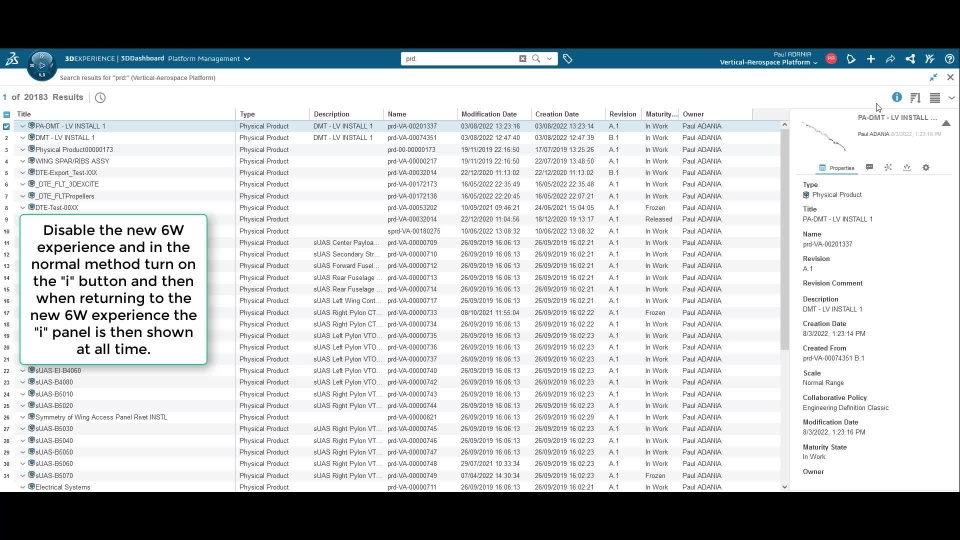Clear the search field text

point(522,59)
